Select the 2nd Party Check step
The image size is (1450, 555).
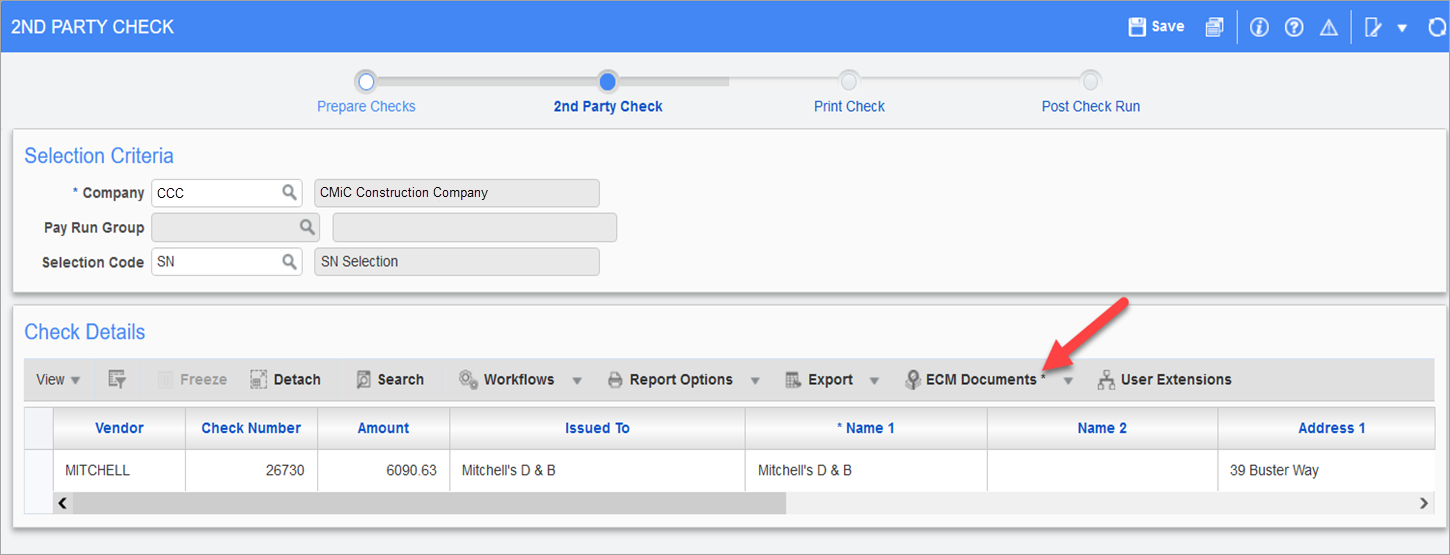608,106
